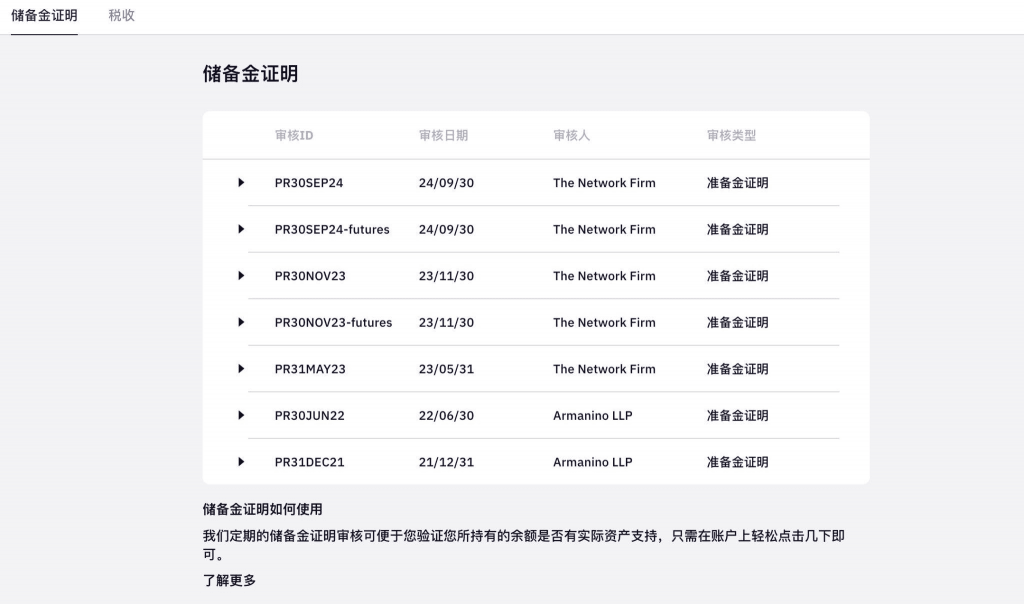Click The Network Firm in PR30SEP24 row
This screenshot has width=1024, height=604.
[604, 183]
